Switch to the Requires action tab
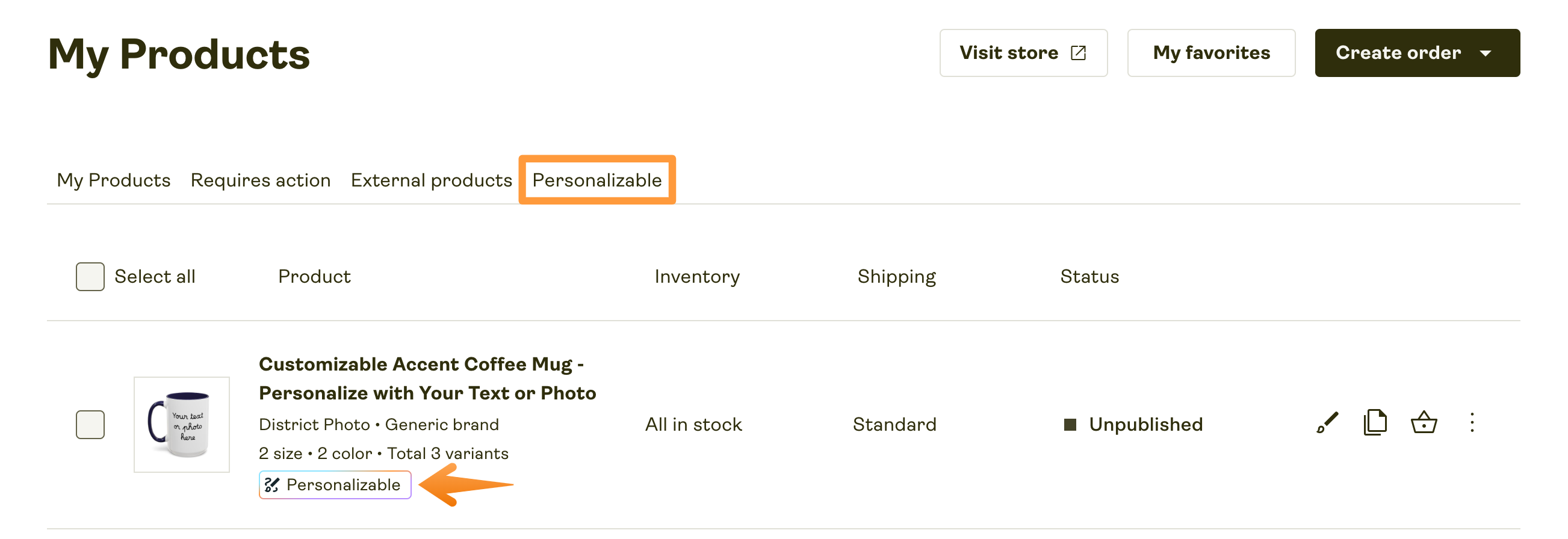1568x539 pixels. pos(261,180)
